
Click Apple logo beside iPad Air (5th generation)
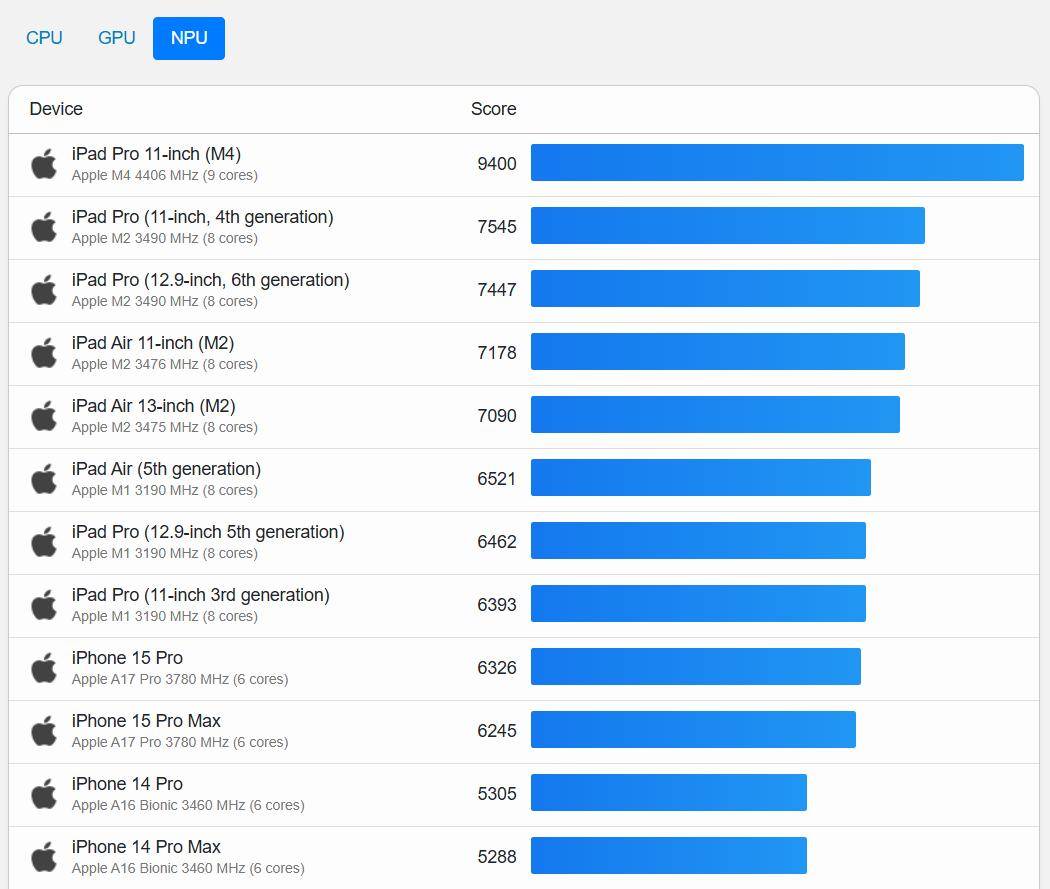click(x=44, y=479)
